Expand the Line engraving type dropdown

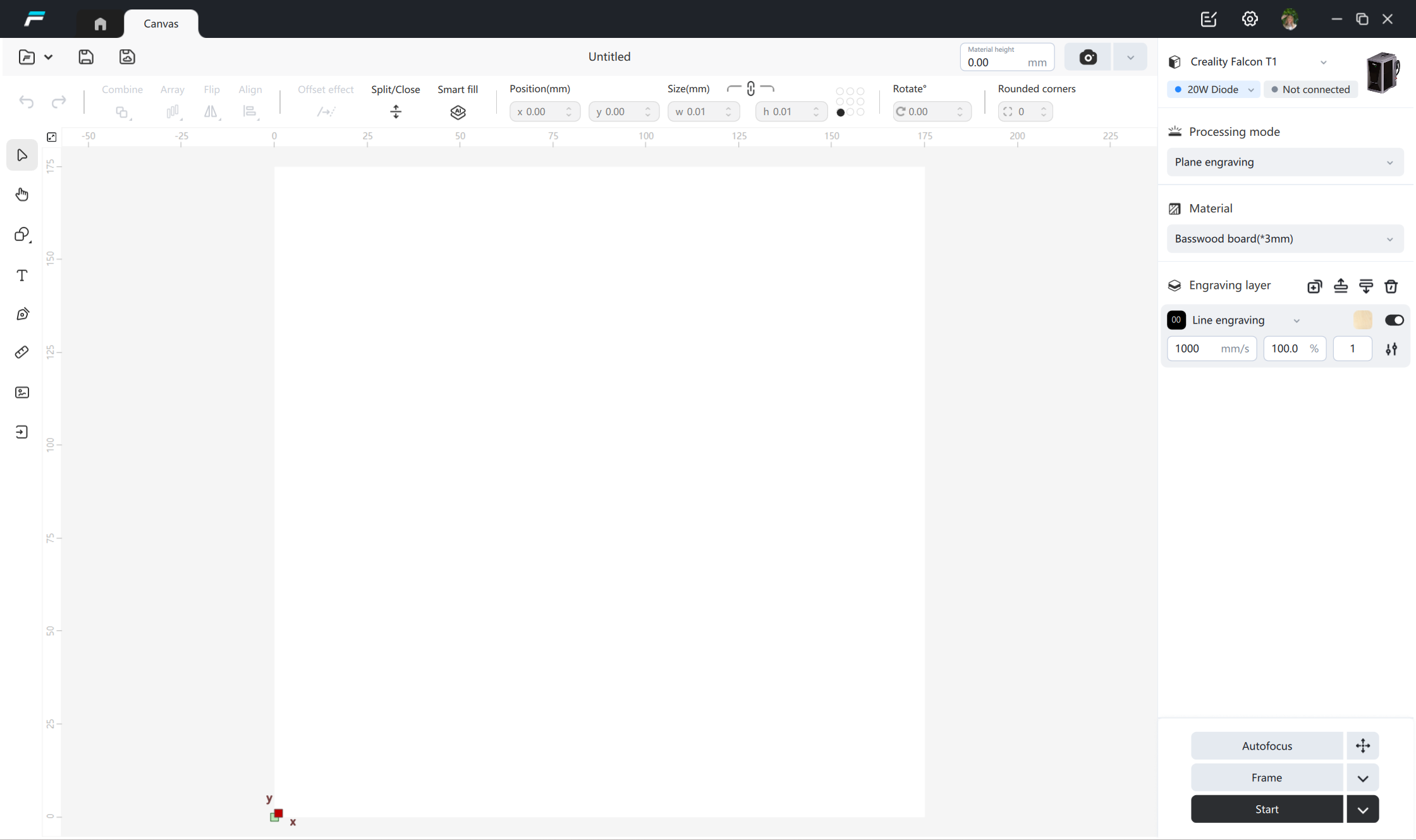click(1296, 321)
